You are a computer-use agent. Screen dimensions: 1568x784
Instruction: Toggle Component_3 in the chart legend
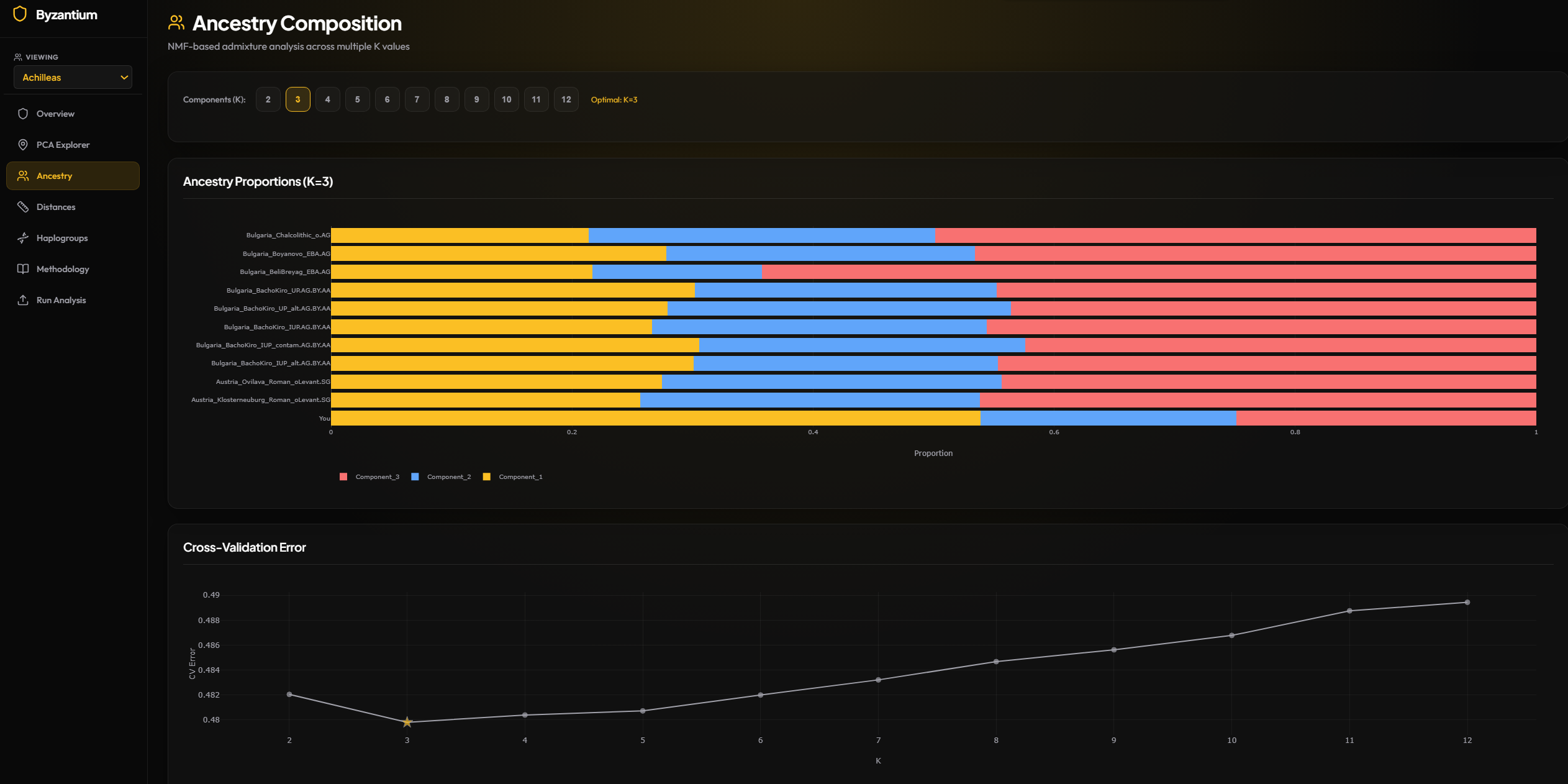pos(370,476)
